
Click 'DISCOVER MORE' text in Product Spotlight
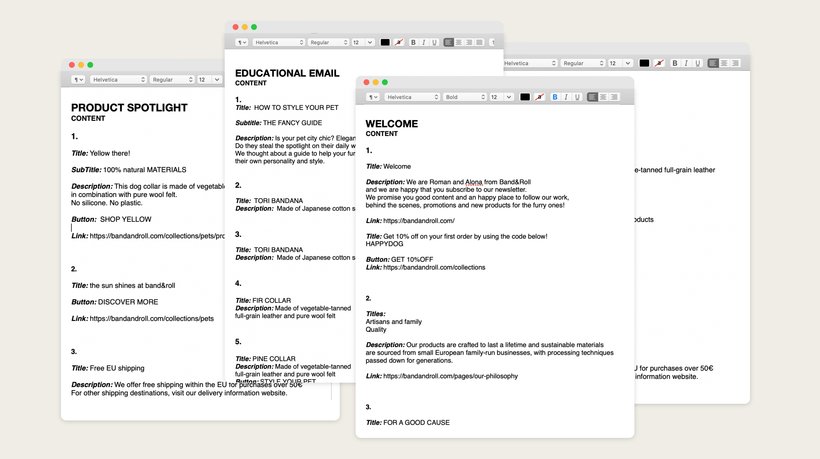pyautogui.click(x=128, y=302)
